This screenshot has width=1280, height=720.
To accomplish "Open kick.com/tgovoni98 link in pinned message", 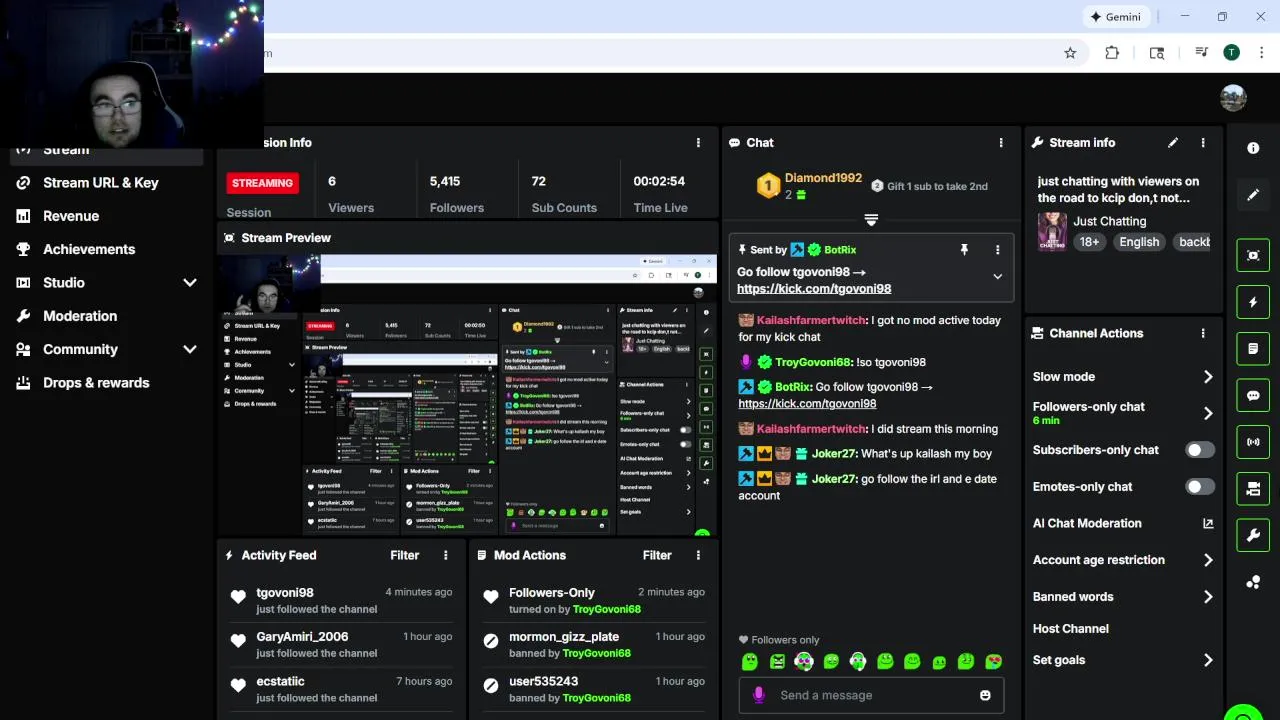I will coord(814,289).
